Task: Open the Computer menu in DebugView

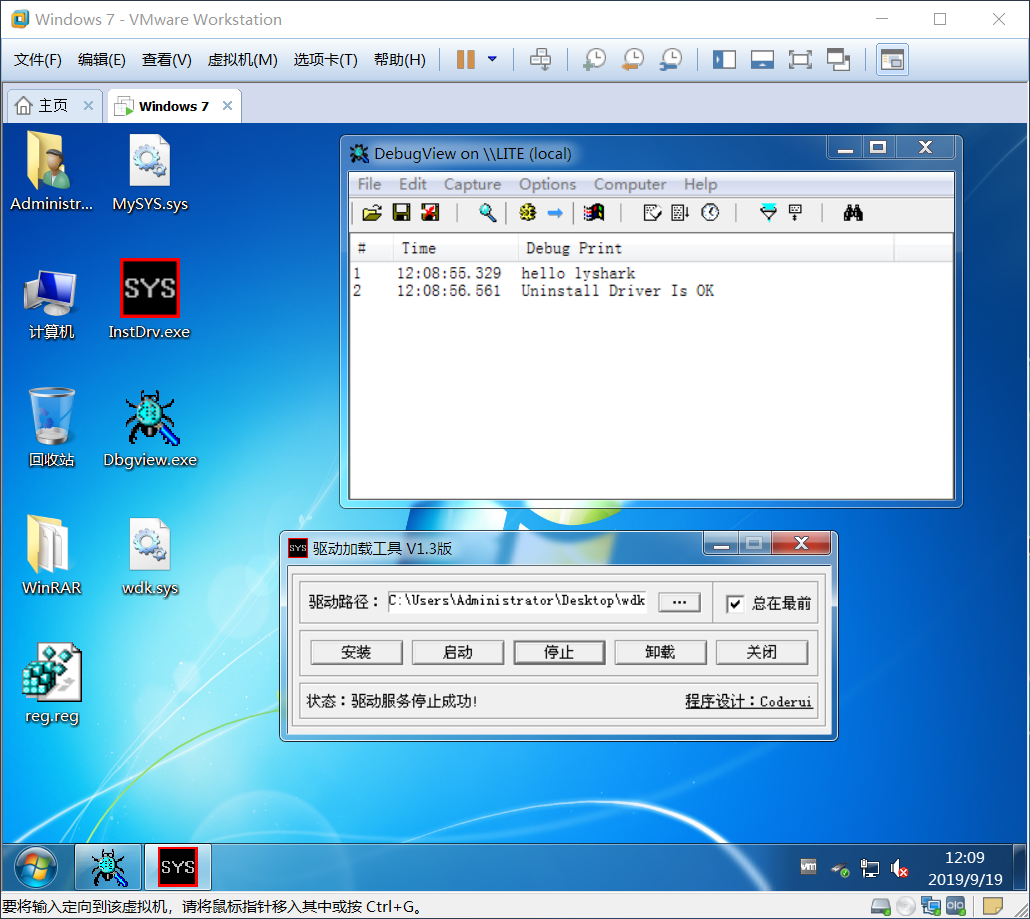Action: tap(630, 184)
